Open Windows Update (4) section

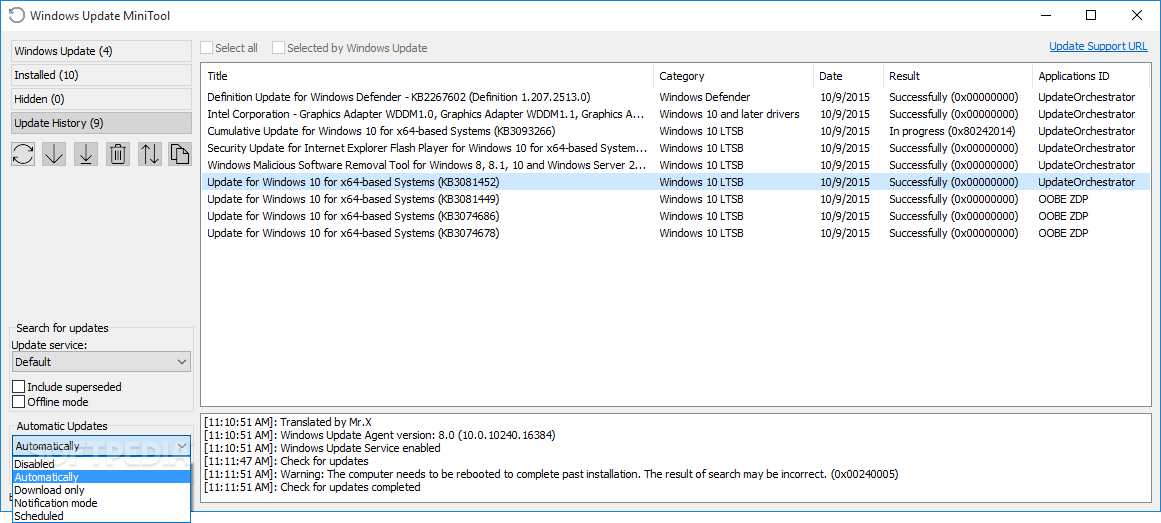101,51
